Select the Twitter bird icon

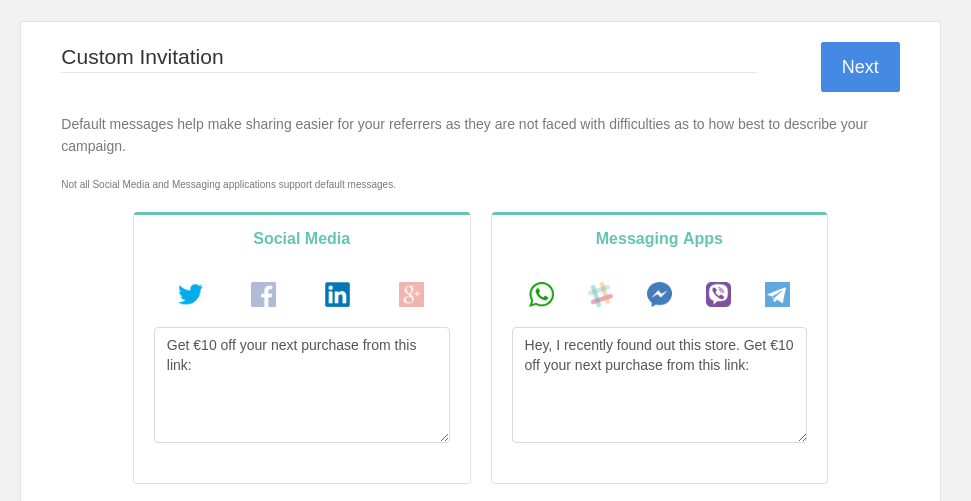tap(190, 294)
